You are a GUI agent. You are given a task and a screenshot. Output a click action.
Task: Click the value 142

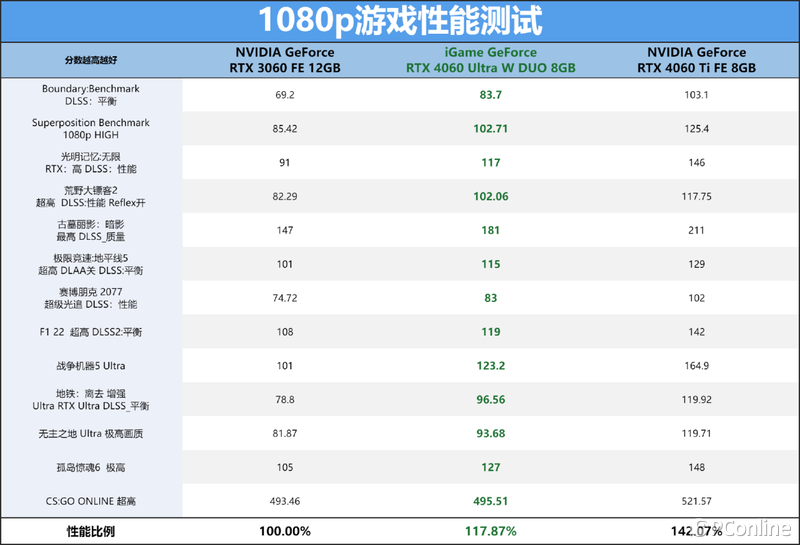(x=696, y=332)
